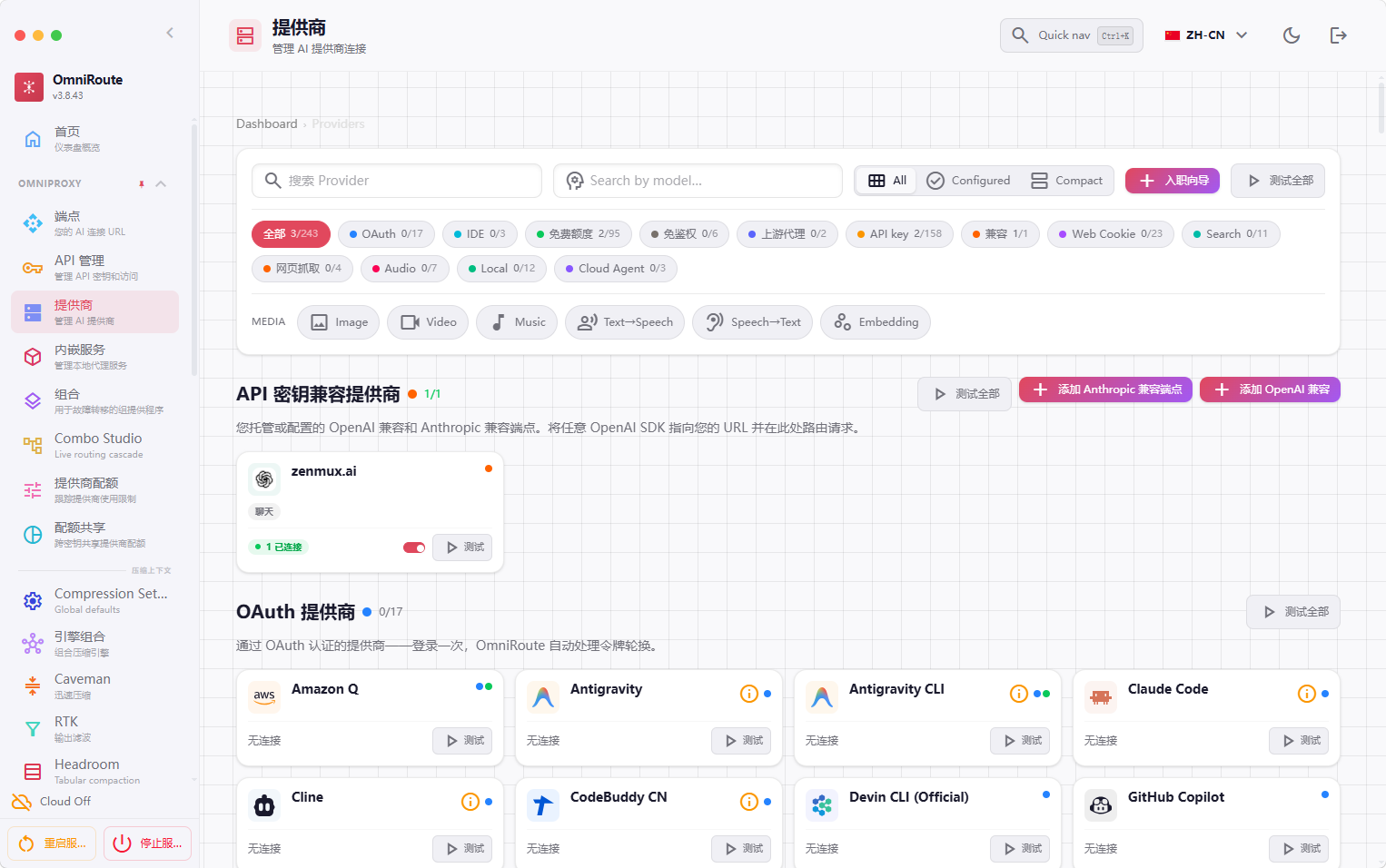
Task: Open the ZH-CN language dropdown
Action: tap(1206, 35)
